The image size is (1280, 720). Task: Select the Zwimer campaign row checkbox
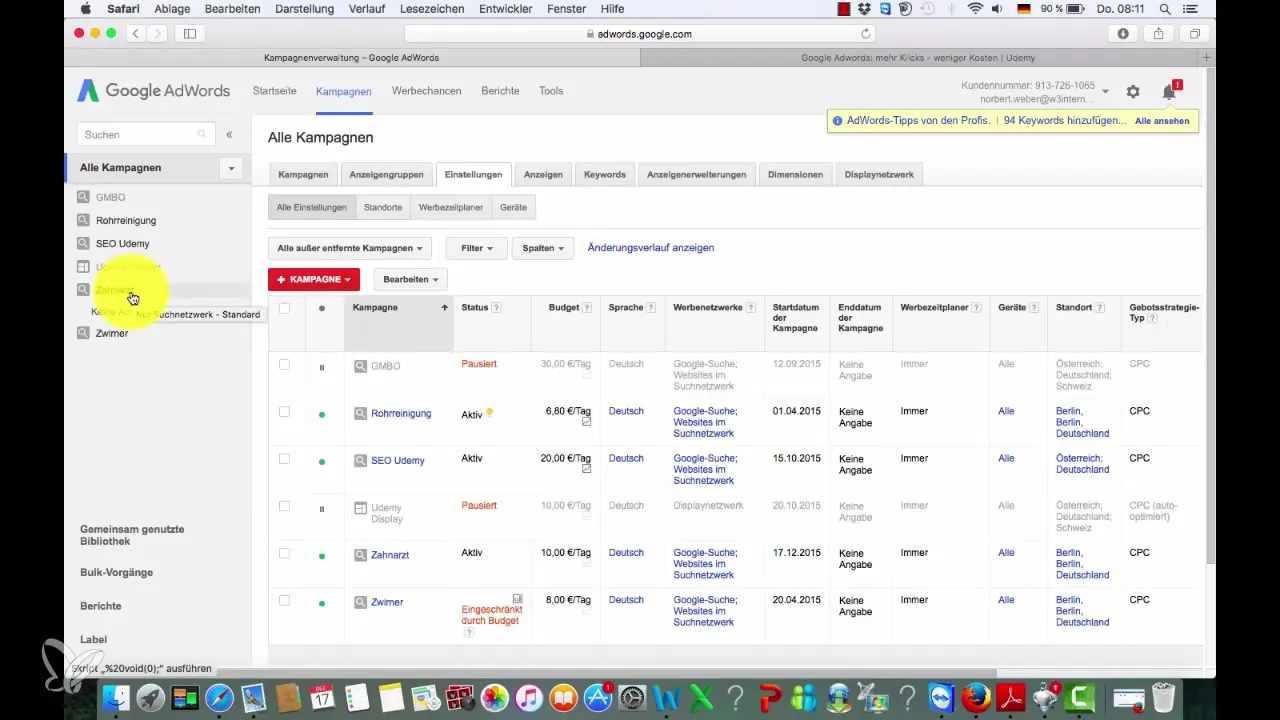coord(284,600)
